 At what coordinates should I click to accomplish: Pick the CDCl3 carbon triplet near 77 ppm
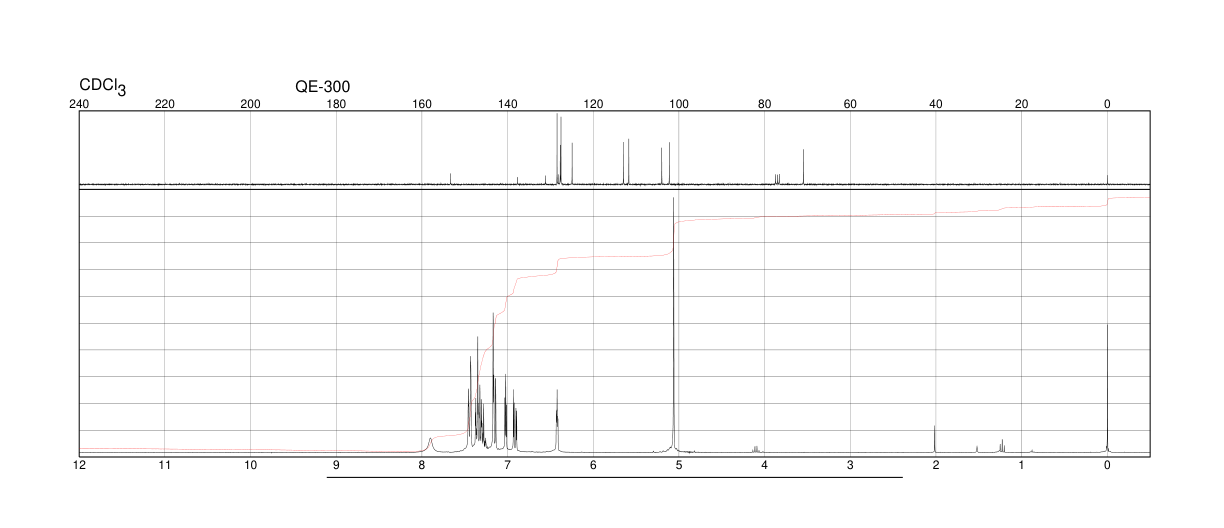pos(777,179)
